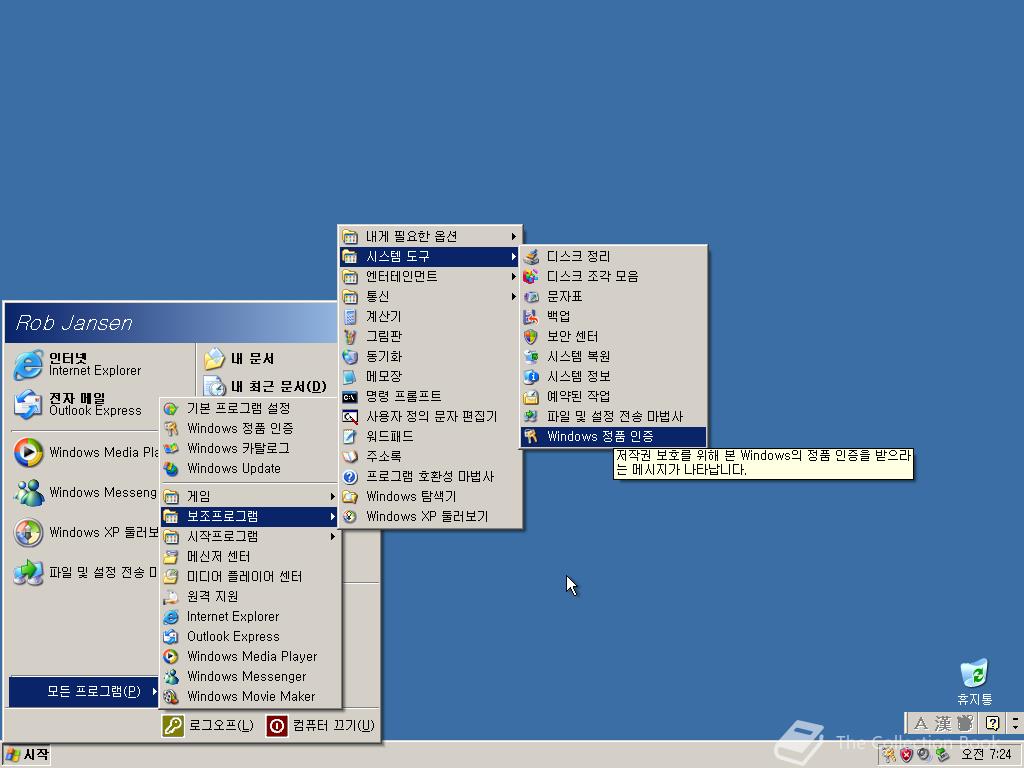Click 미디어 플레이어 센터 icon
This screenshot has height=768, width=1024.
(170, 577)
